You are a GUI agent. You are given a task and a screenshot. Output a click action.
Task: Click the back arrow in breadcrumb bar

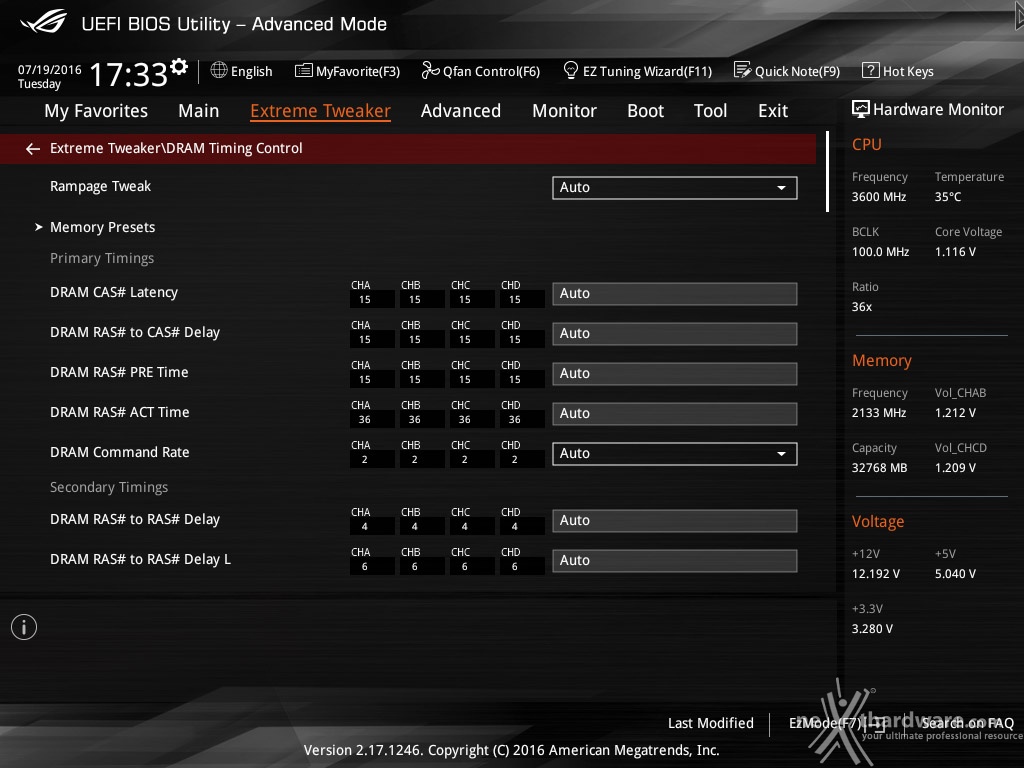[33, 149]
